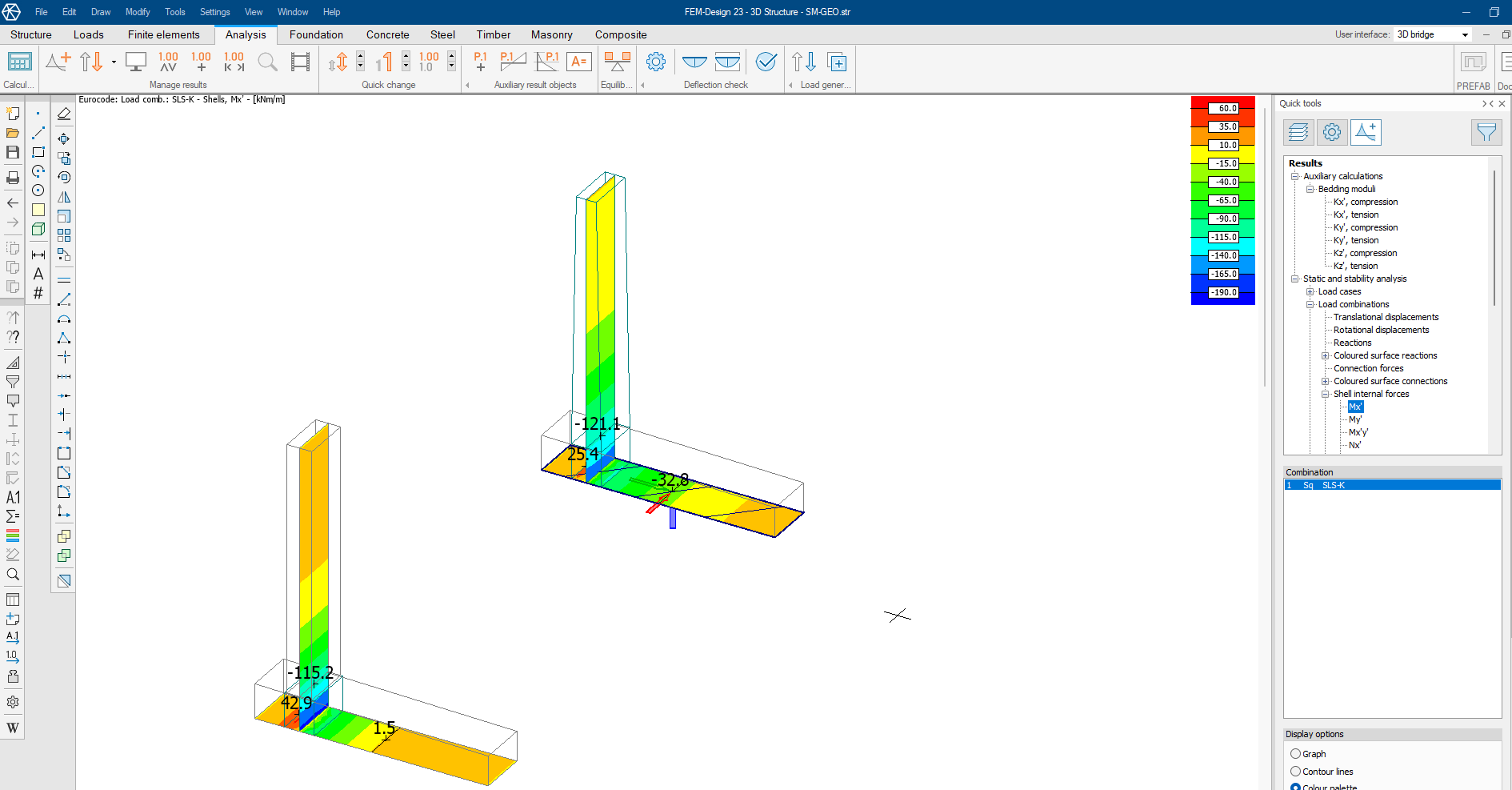Click the yellow 10.0 legend band
Viewport: 1512px width, 790px height.
1222,145
